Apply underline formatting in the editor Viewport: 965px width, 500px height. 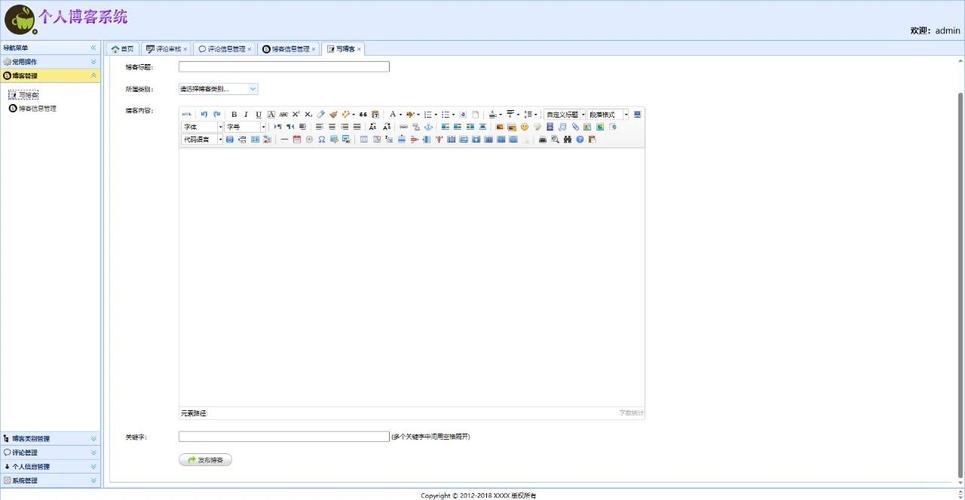point(258,115)
